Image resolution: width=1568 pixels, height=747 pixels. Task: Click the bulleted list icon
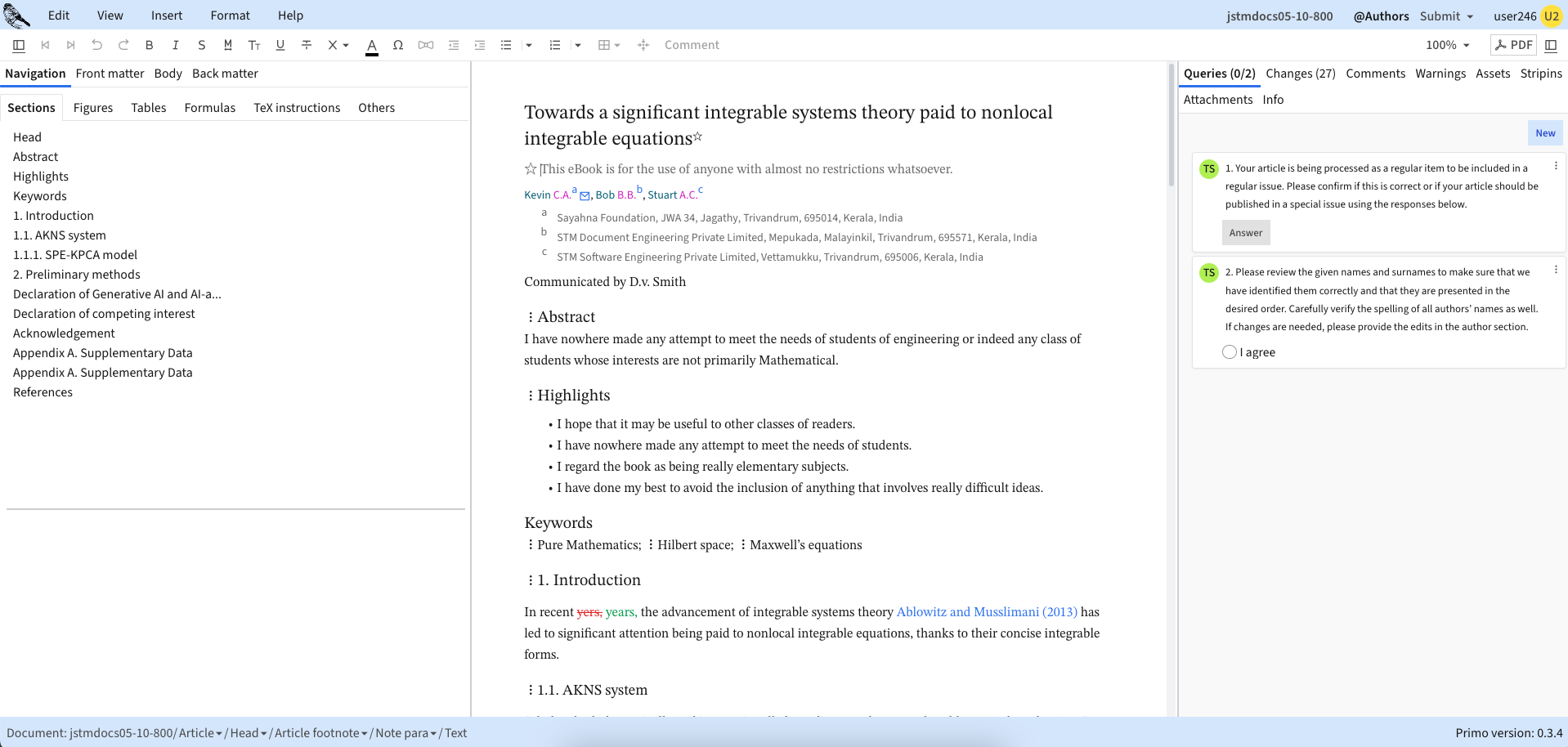coord(506,45)
